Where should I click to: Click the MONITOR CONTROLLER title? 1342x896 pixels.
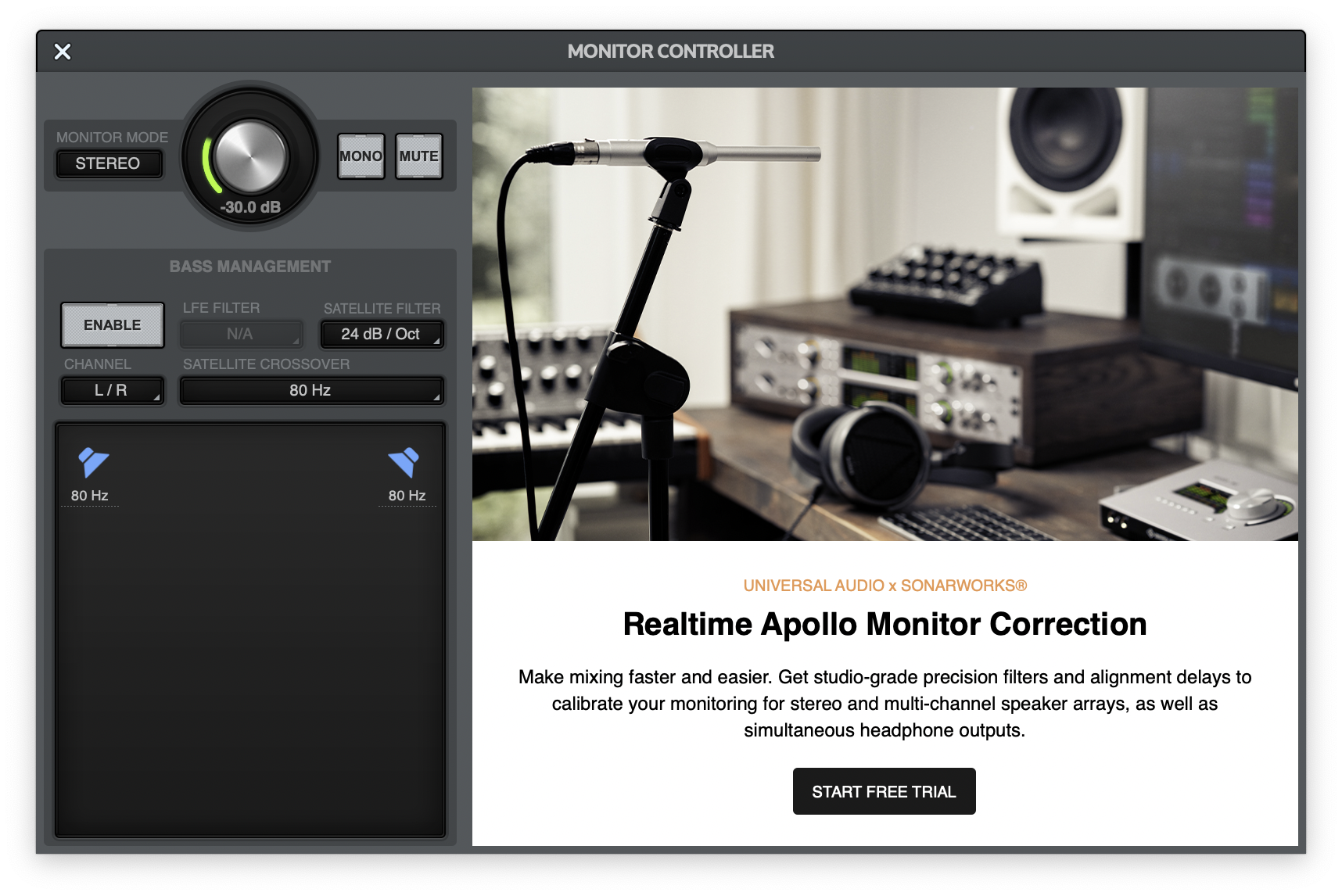pos(671,52)
